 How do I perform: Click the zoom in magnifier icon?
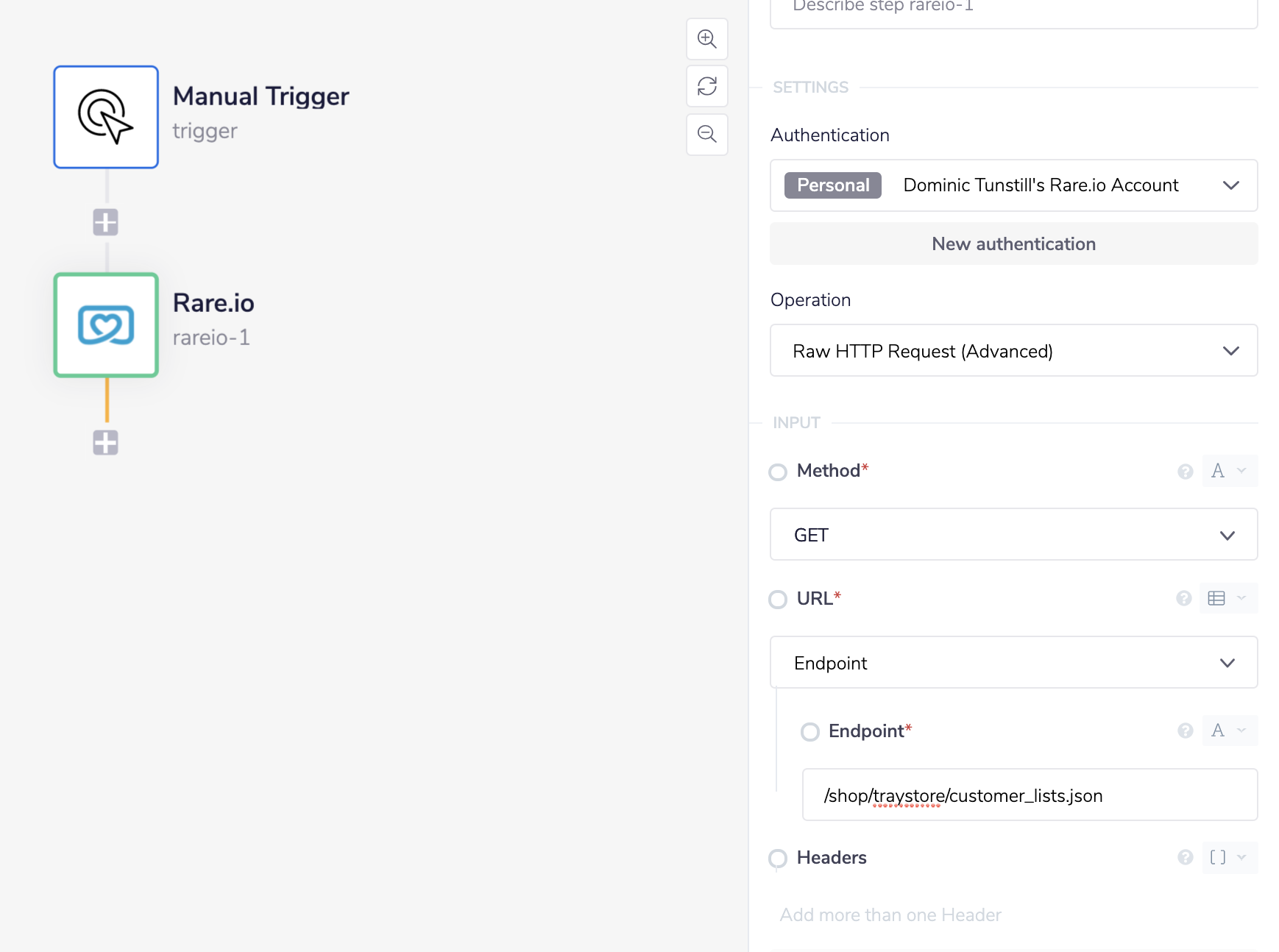[x=706, y=39]
